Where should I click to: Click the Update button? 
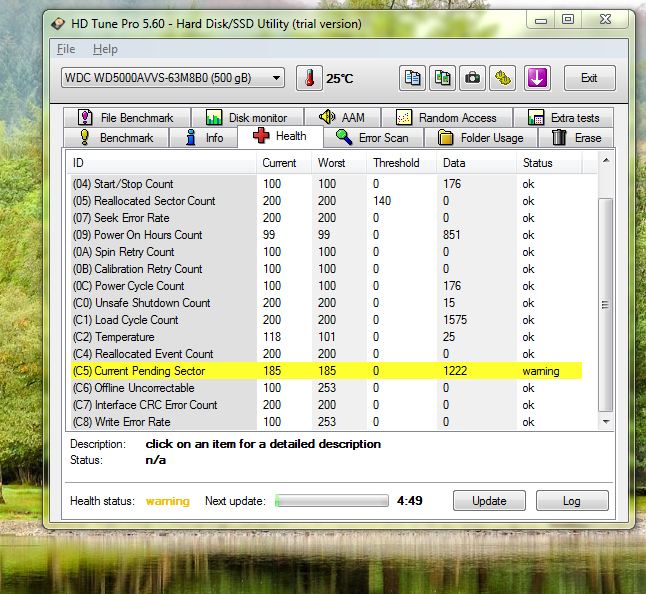pyautogui.click(x=489, y=500)
